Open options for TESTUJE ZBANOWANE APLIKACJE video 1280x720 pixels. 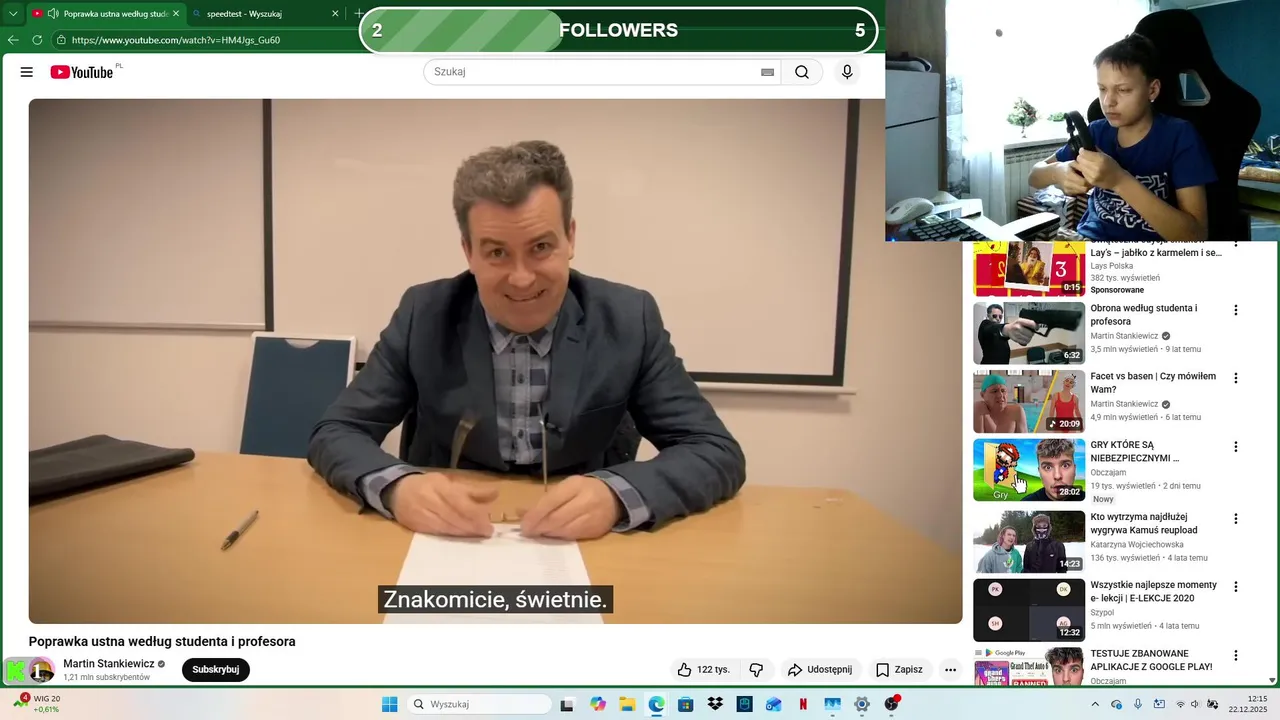pos(1235,656)
